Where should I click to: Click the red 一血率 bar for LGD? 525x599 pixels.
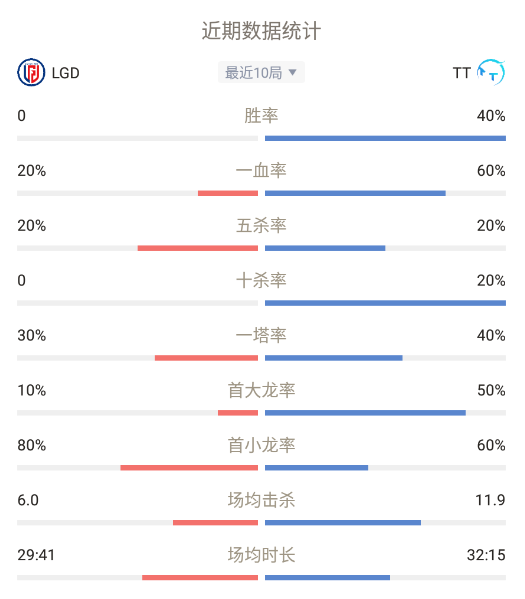[228, 193]
